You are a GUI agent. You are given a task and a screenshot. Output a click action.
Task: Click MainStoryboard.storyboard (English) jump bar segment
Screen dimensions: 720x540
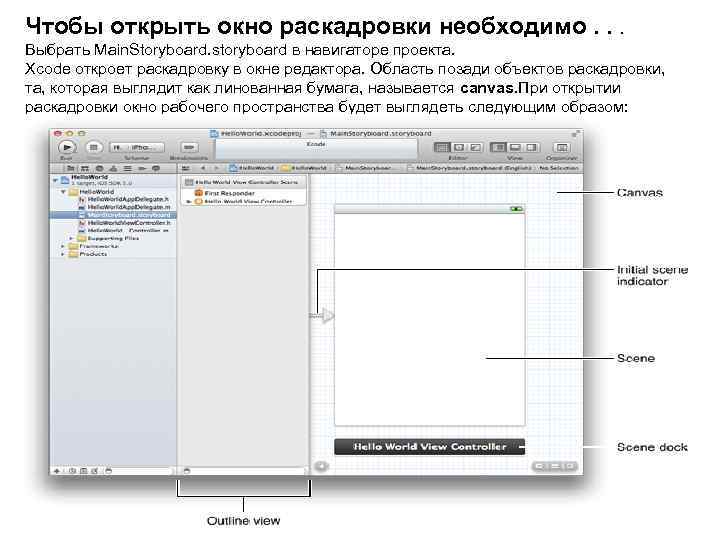470,168
